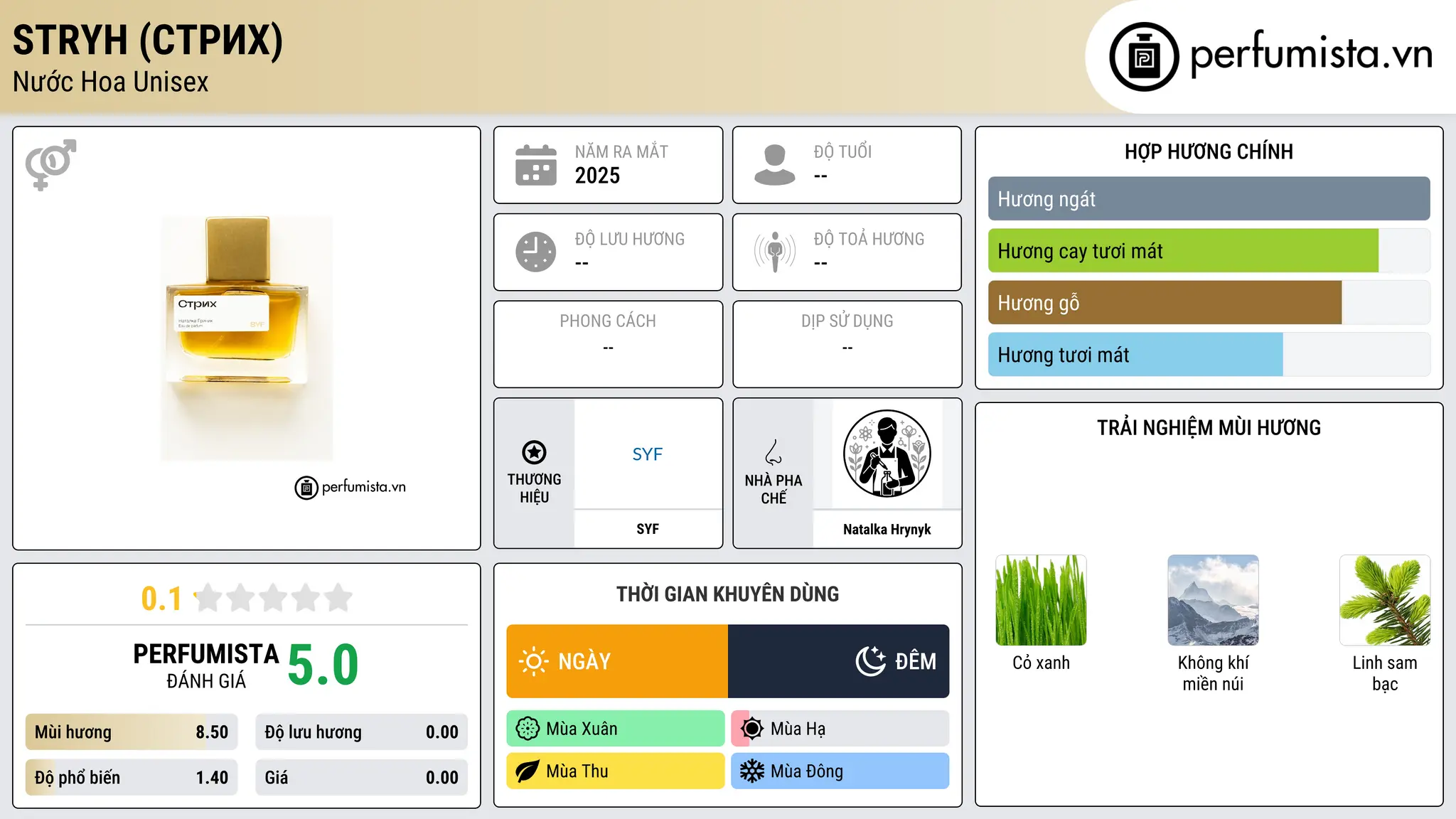Open the Linh sam bạc note thumbnail

click(1385, 600)
